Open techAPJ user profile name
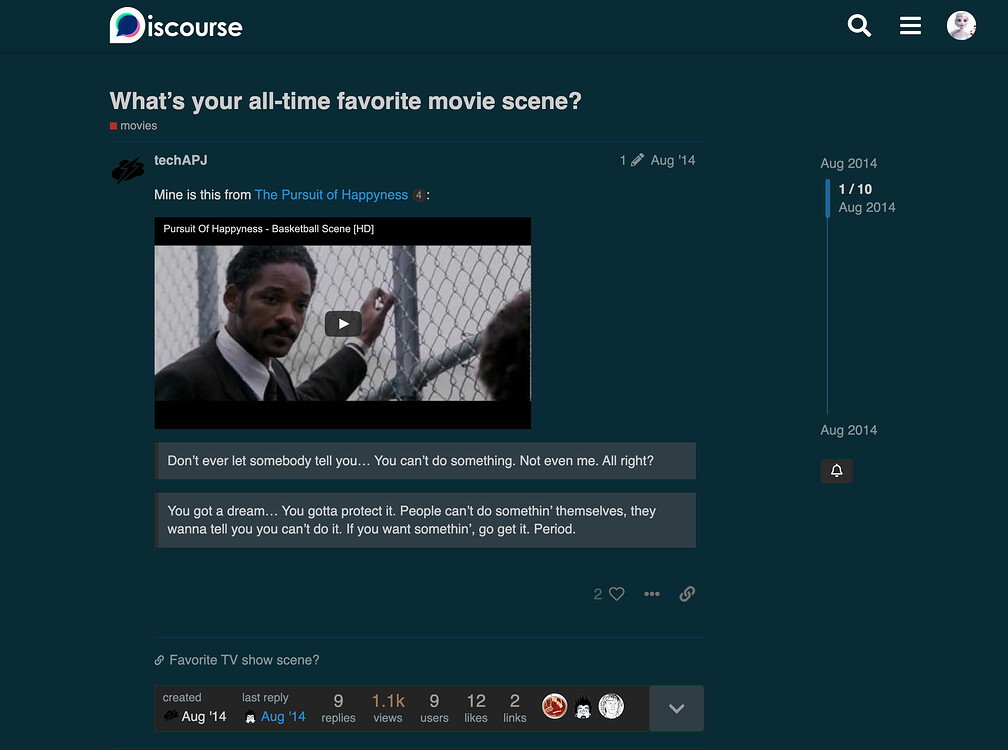The image size is (1008, 750). [x=181, y=160]
